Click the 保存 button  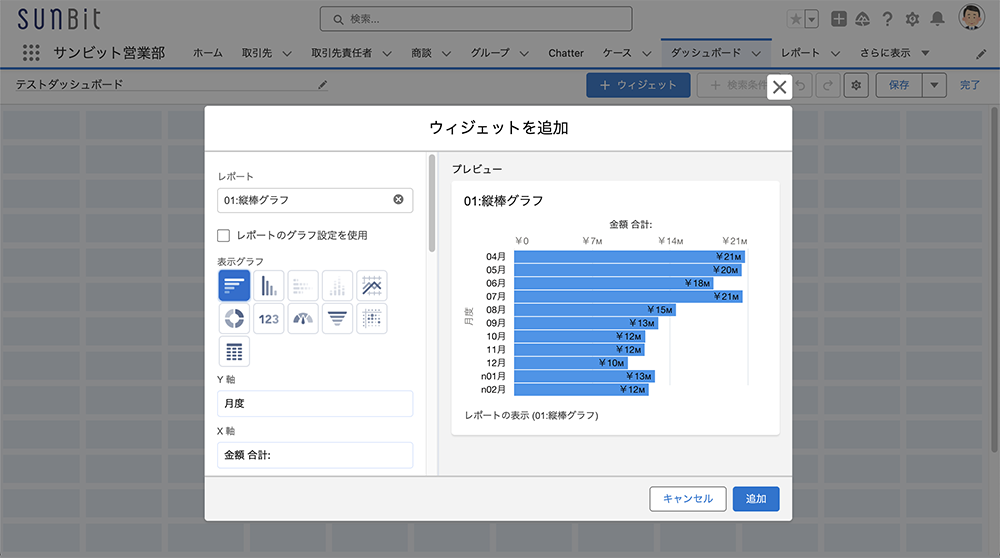click(x=899, y=85)
